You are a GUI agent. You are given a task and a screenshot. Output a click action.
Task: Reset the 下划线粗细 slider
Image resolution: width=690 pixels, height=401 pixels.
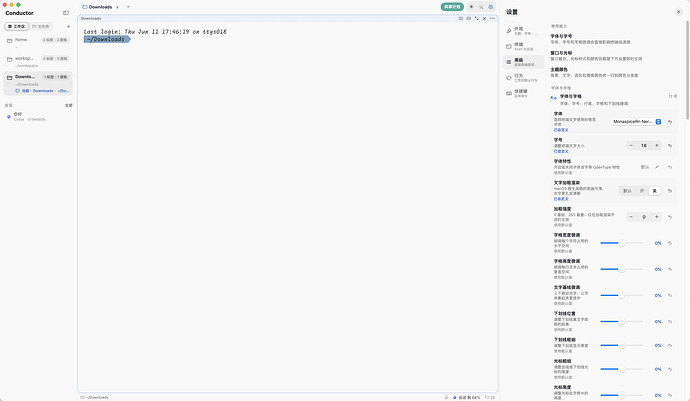click(670, 346)
